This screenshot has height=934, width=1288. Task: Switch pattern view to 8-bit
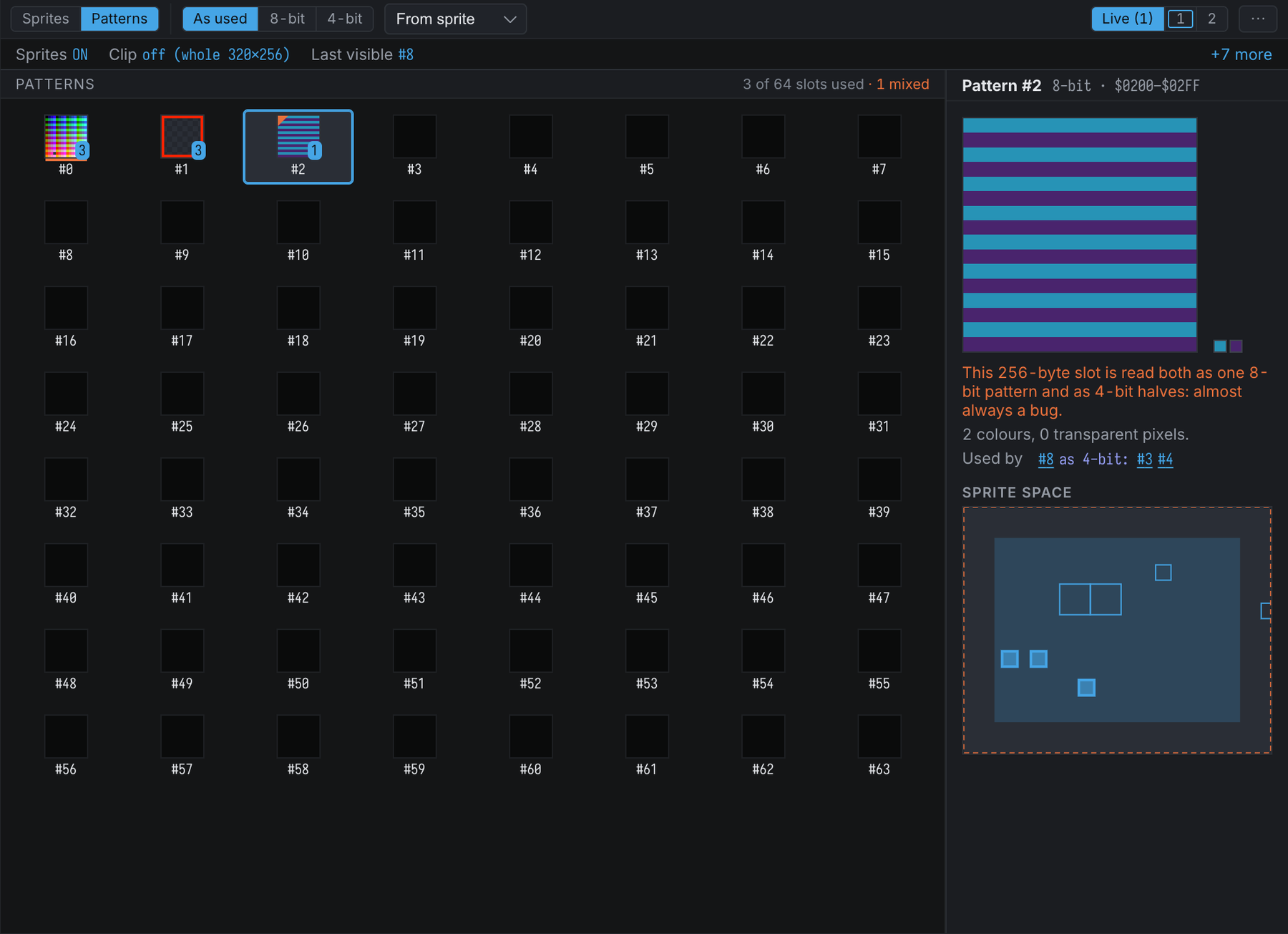(287, 19)
